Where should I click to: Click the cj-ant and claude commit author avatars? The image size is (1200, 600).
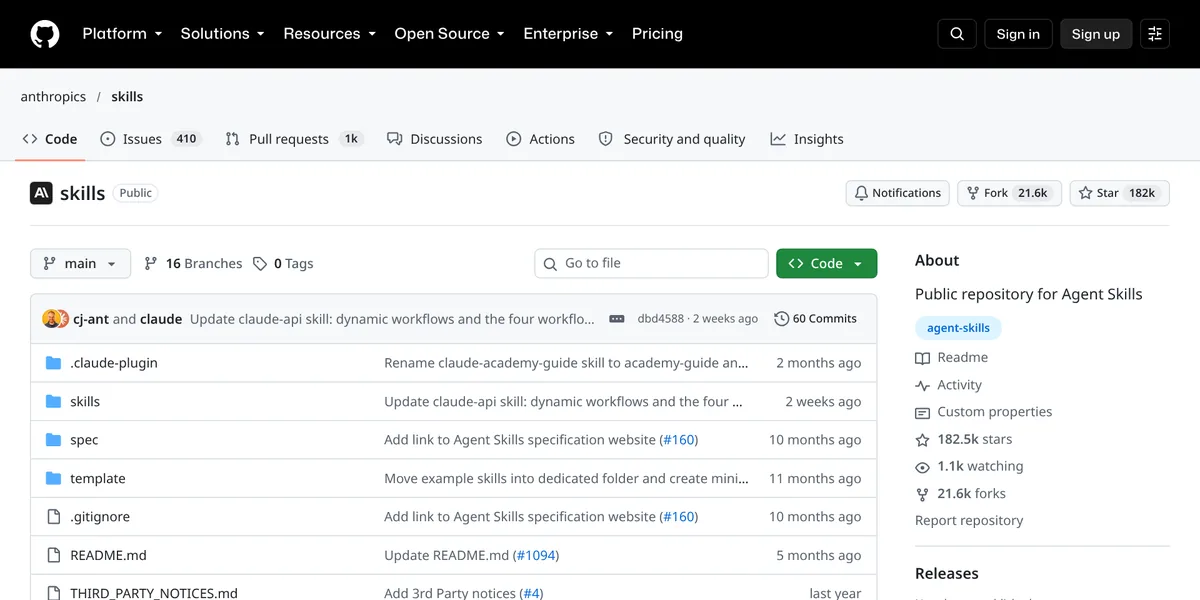tap(55, 319)
